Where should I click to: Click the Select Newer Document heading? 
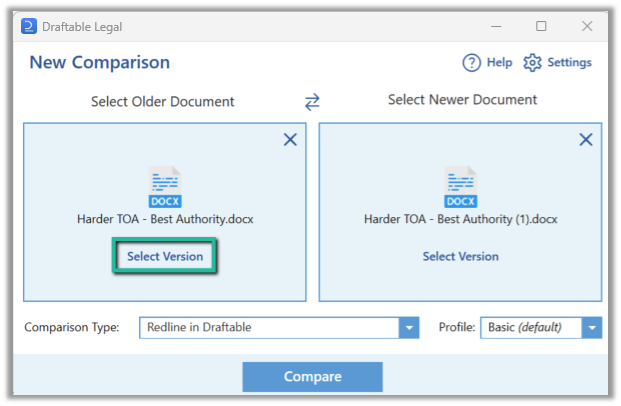[x=462, y=99]
